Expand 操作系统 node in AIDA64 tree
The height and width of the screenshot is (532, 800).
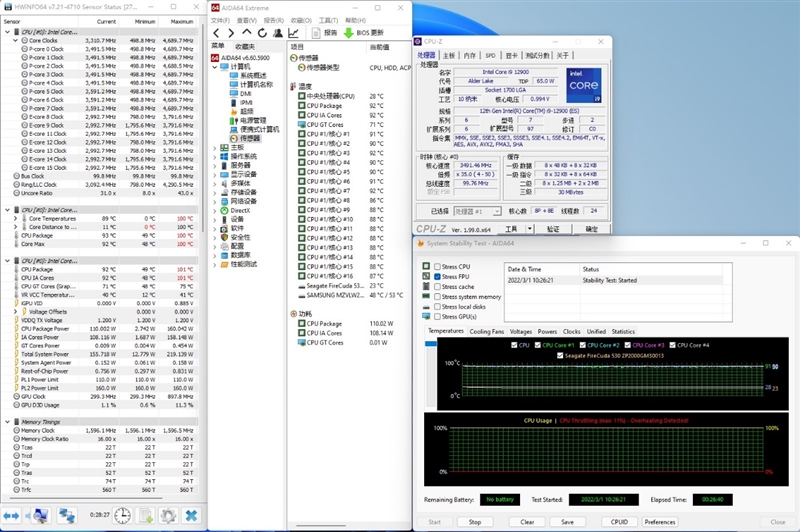[215, 157]
